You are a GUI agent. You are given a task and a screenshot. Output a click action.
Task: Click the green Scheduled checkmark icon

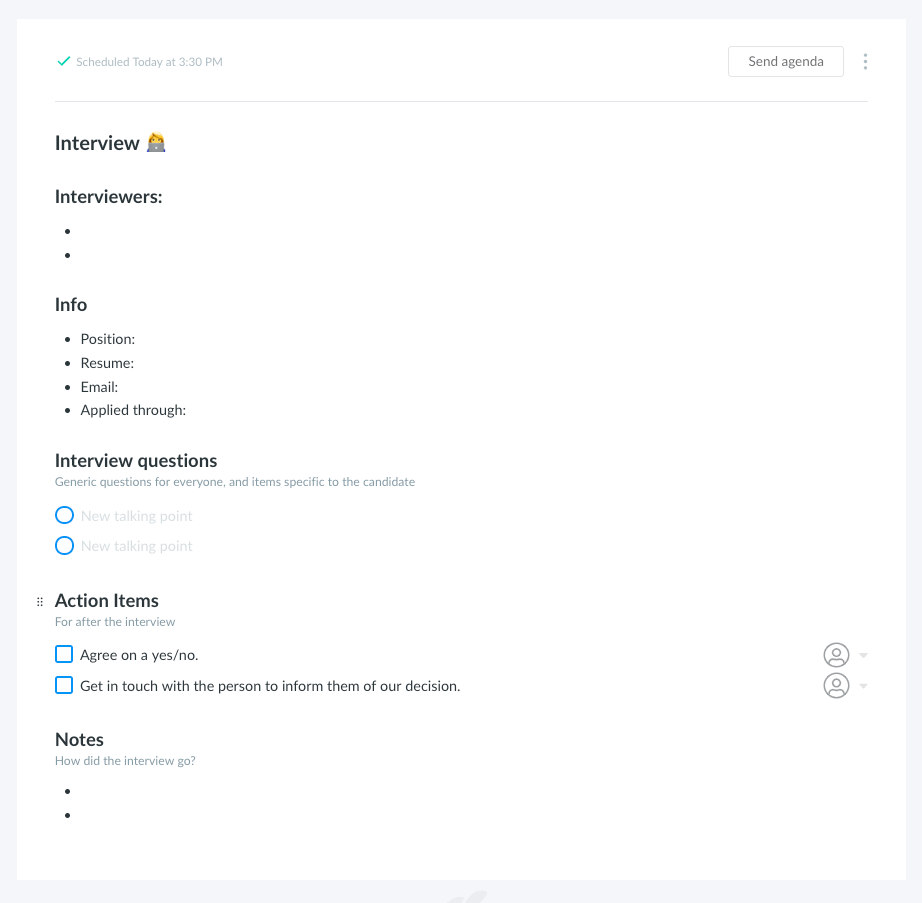click(x=64, y=61)
